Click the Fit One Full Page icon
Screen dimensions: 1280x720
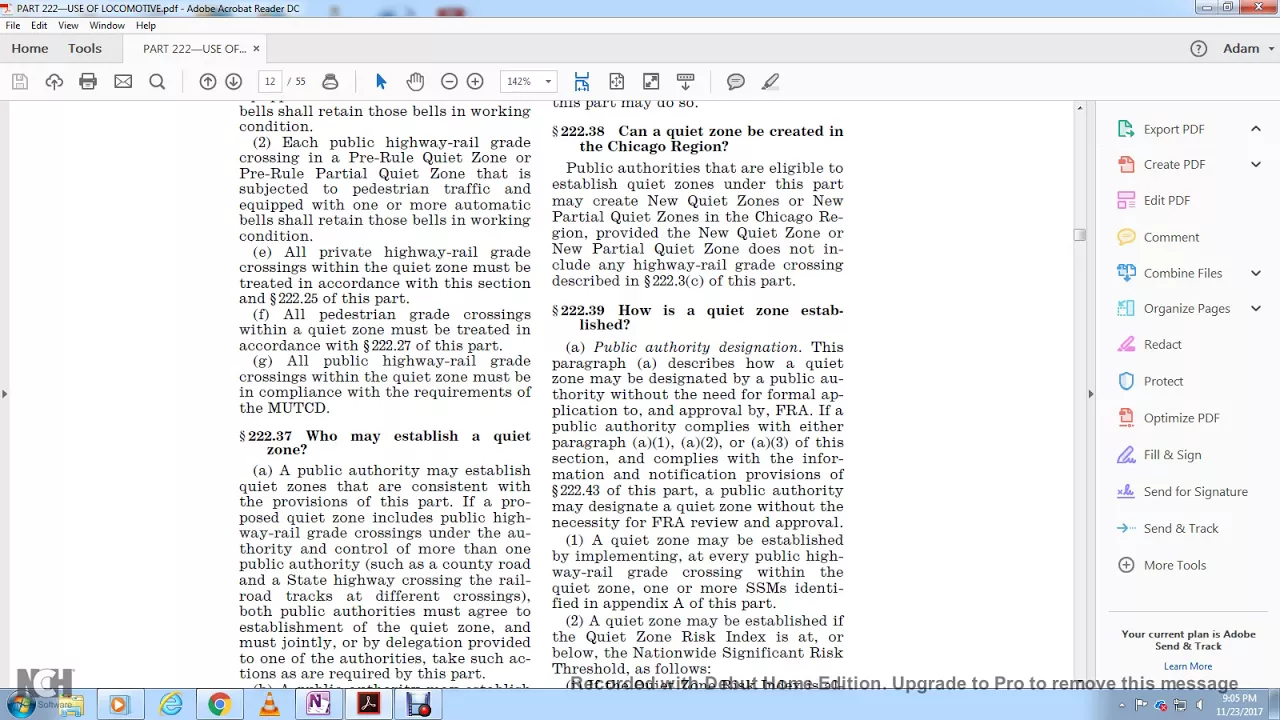pos(616,82)
